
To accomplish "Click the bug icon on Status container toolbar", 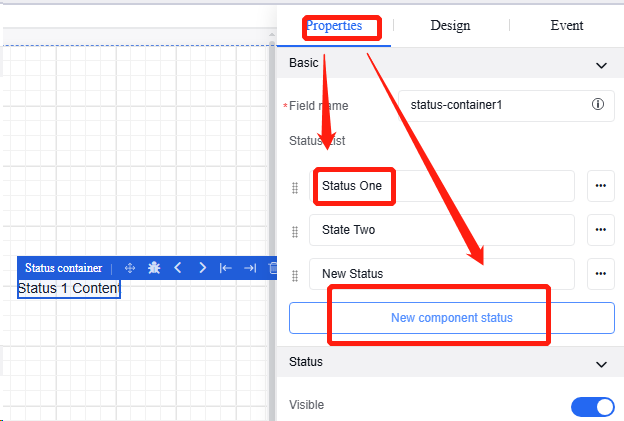I will 154,268.
